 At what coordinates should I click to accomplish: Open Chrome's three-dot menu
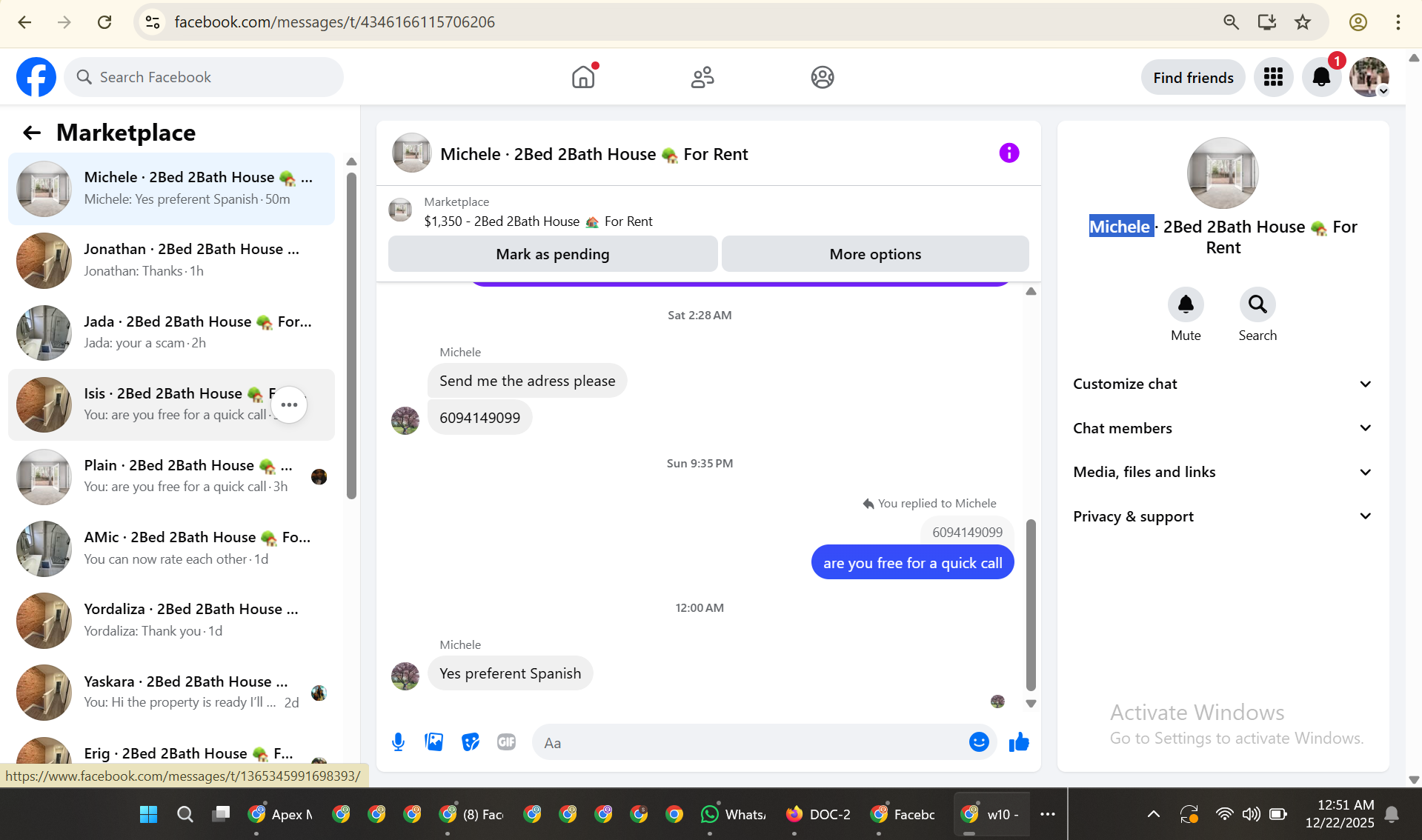[x=1398, y=22]
